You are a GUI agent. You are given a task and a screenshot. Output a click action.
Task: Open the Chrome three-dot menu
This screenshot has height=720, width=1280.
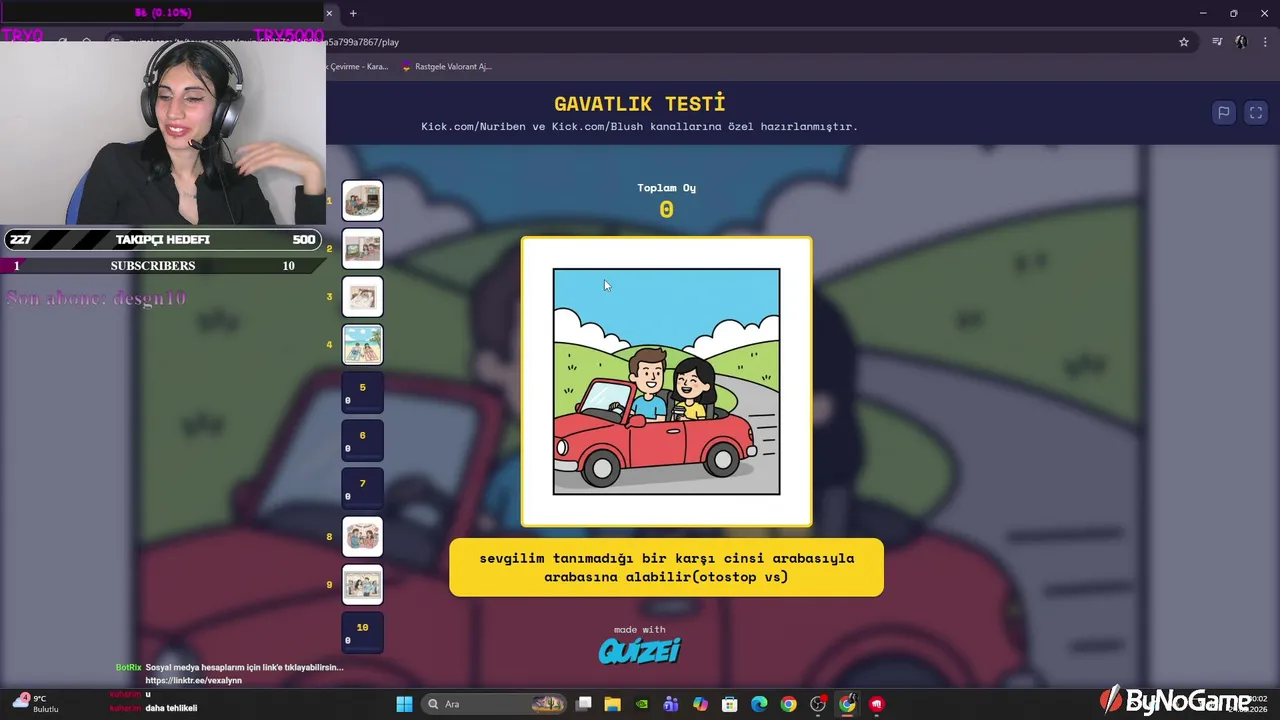tap(1263, 42)
